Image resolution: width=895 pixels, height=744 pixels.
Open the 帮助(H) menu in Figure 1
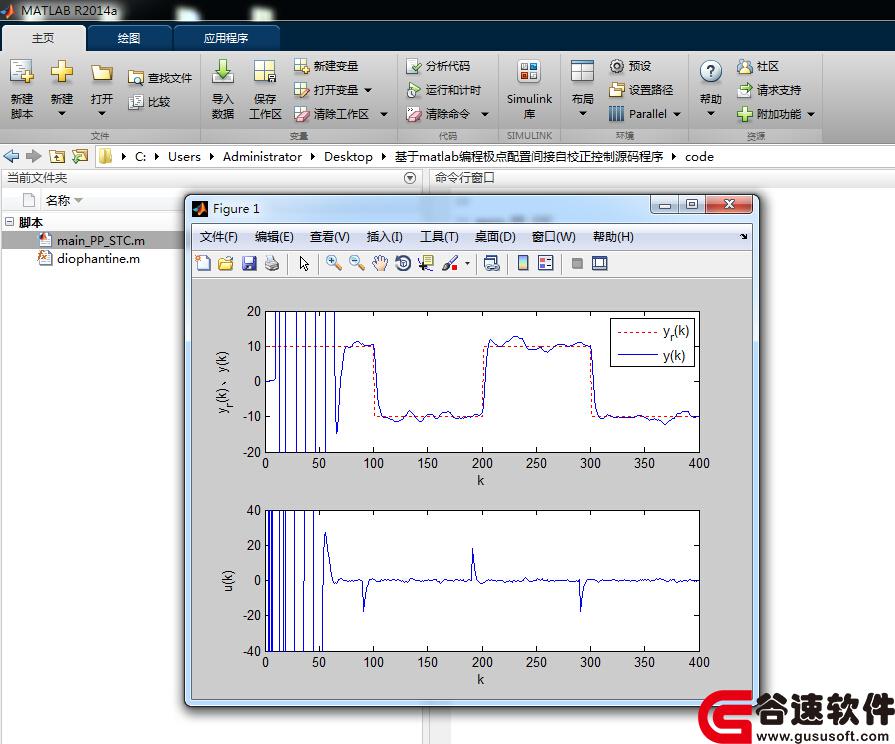click(x=613, y=236)
